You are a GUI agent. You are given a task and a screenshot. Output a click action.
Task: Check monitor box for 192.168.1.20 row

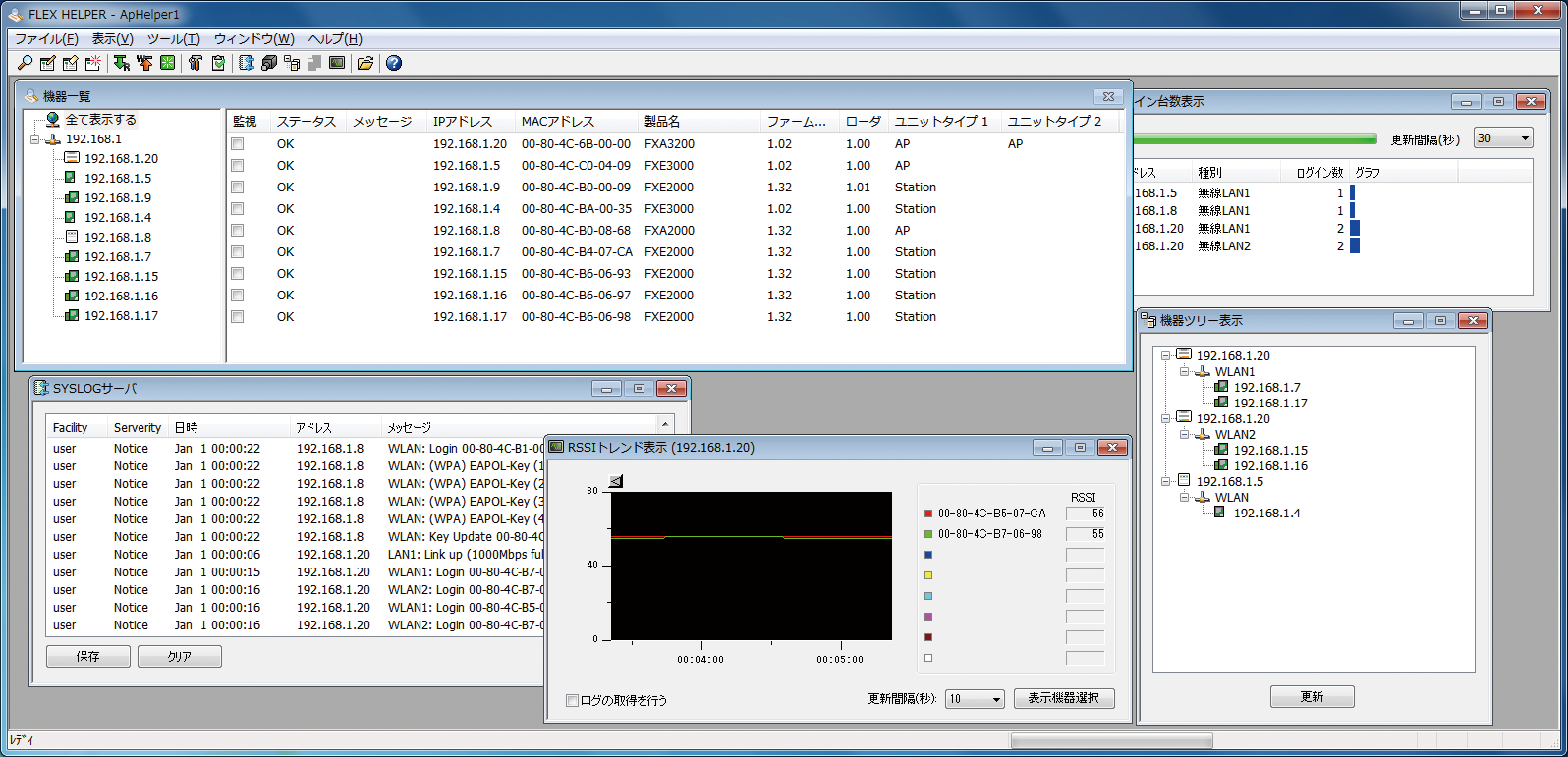tap(237, 144)
